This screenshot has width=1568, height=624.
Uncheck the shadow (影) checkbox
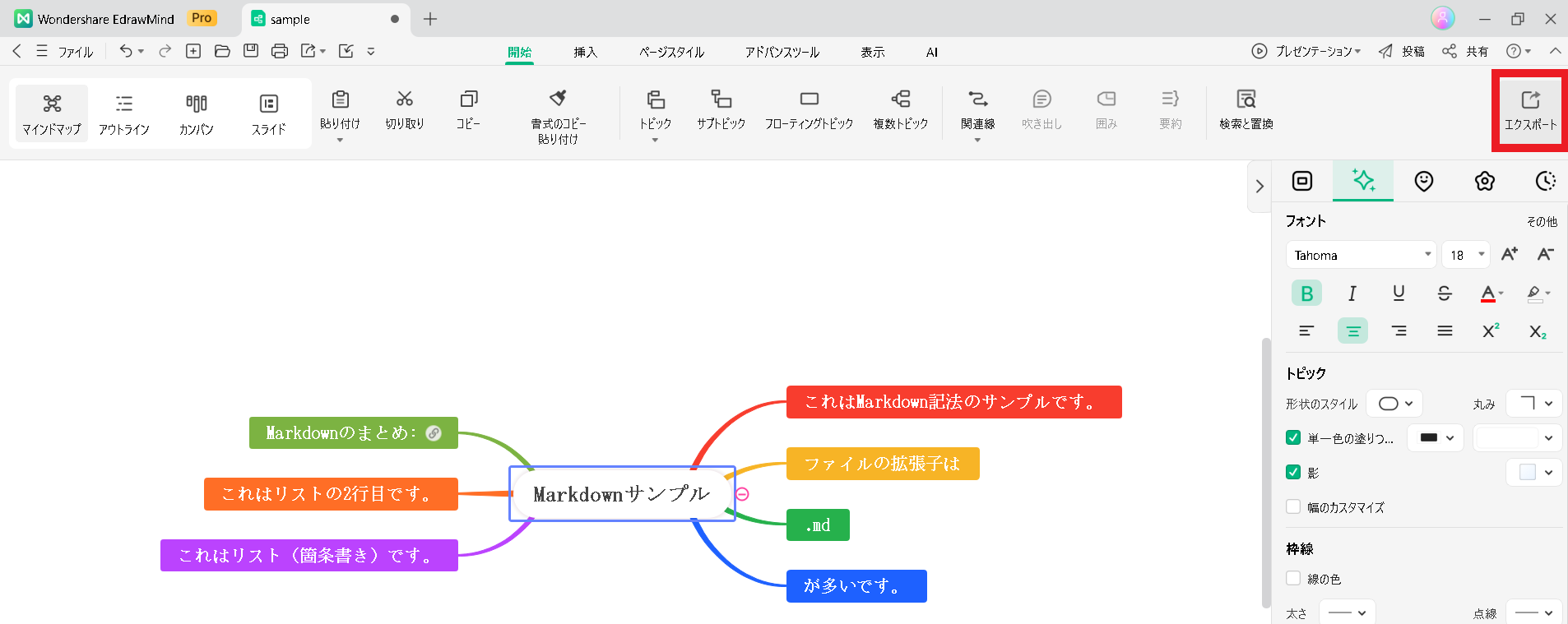pyautogui.click(x=1293, y=473)
